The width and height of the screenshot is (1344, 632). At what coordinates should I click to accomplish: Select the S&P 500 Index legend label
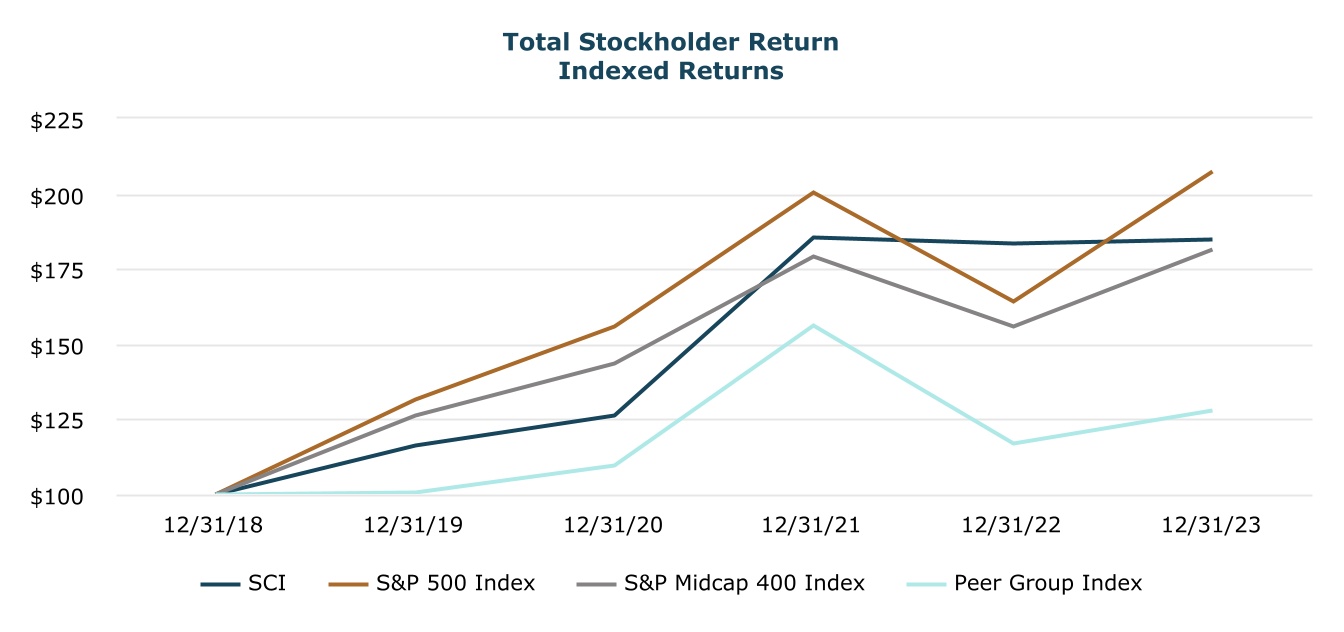(455, 583)
